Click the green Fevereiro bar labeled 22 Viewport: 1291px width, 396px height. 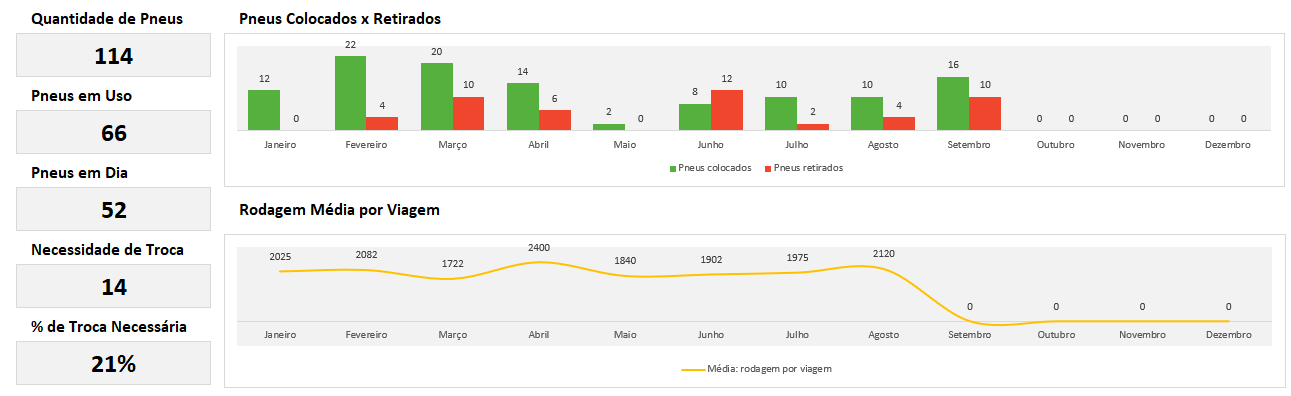[x=350, y=93]
